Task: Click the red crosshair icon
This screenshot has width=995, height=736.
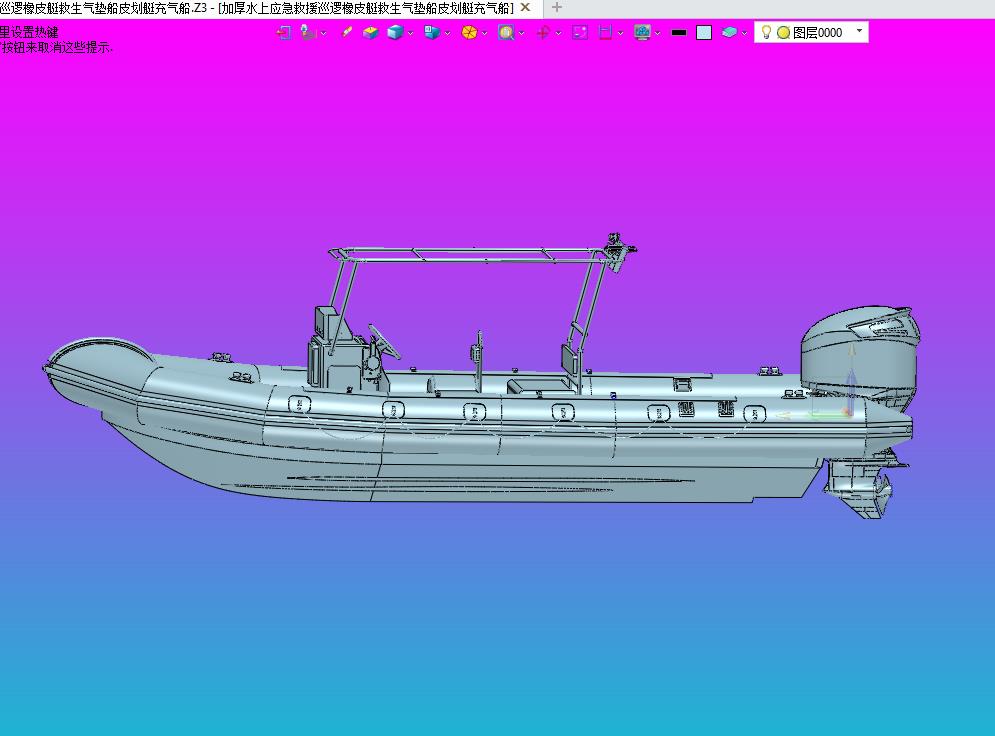Action: point(543,32)
